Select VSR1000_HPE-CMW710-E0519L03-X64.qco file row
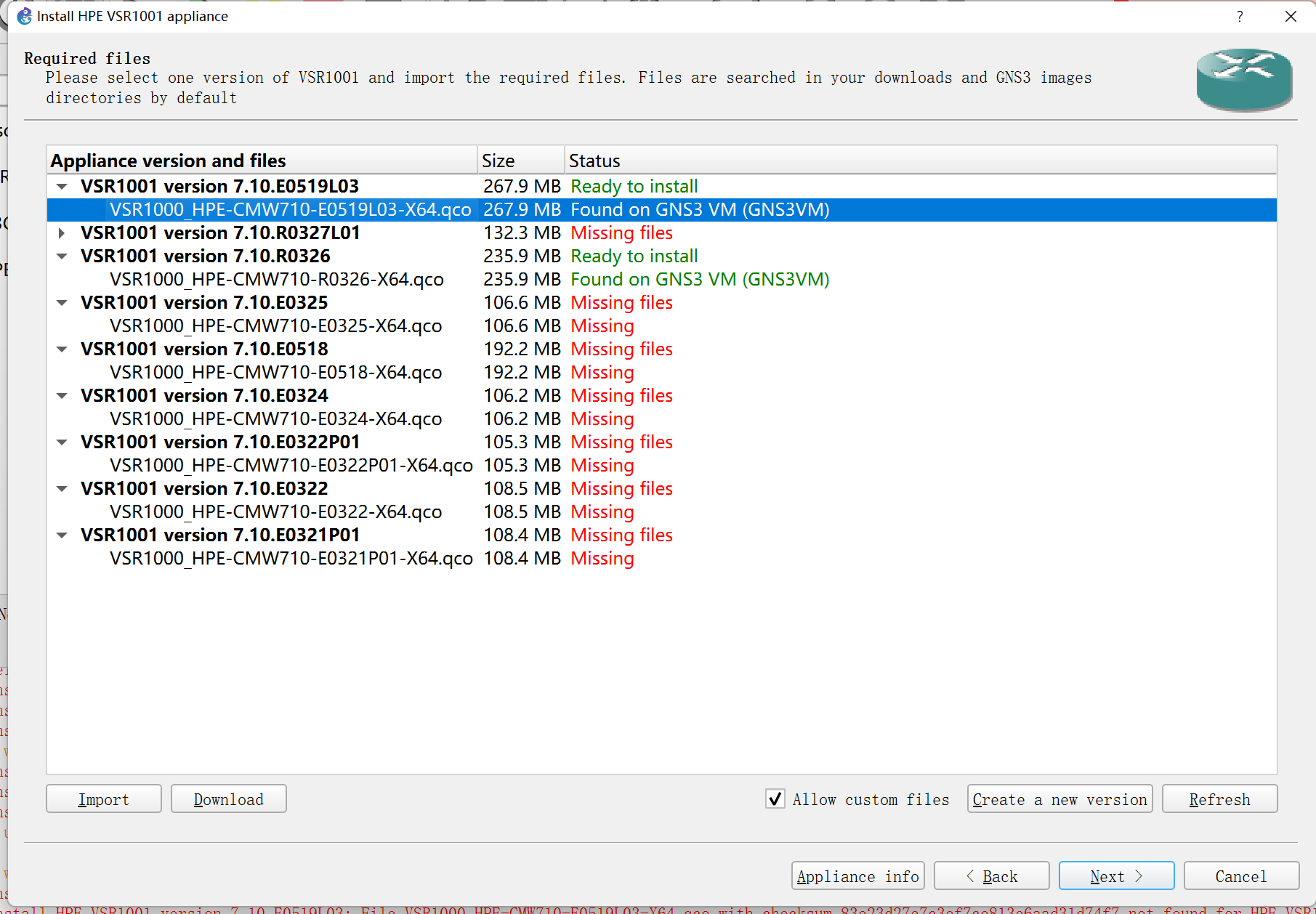This screenshot has height=914, width=1316. (x=661, y=210)
